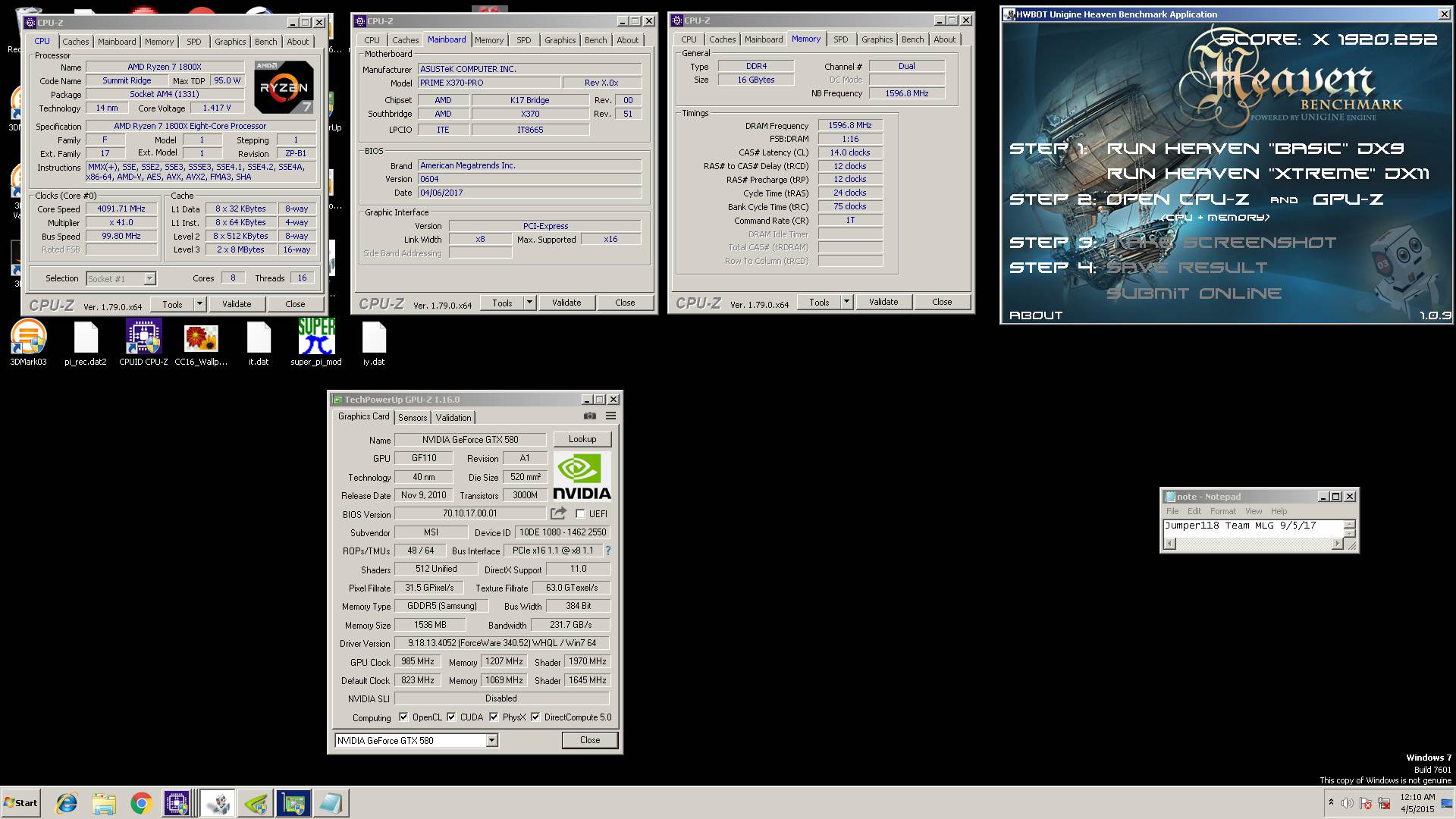1456x819 pixels.
Task: Show hidden system tray icons
Action: pos(1331,802)
